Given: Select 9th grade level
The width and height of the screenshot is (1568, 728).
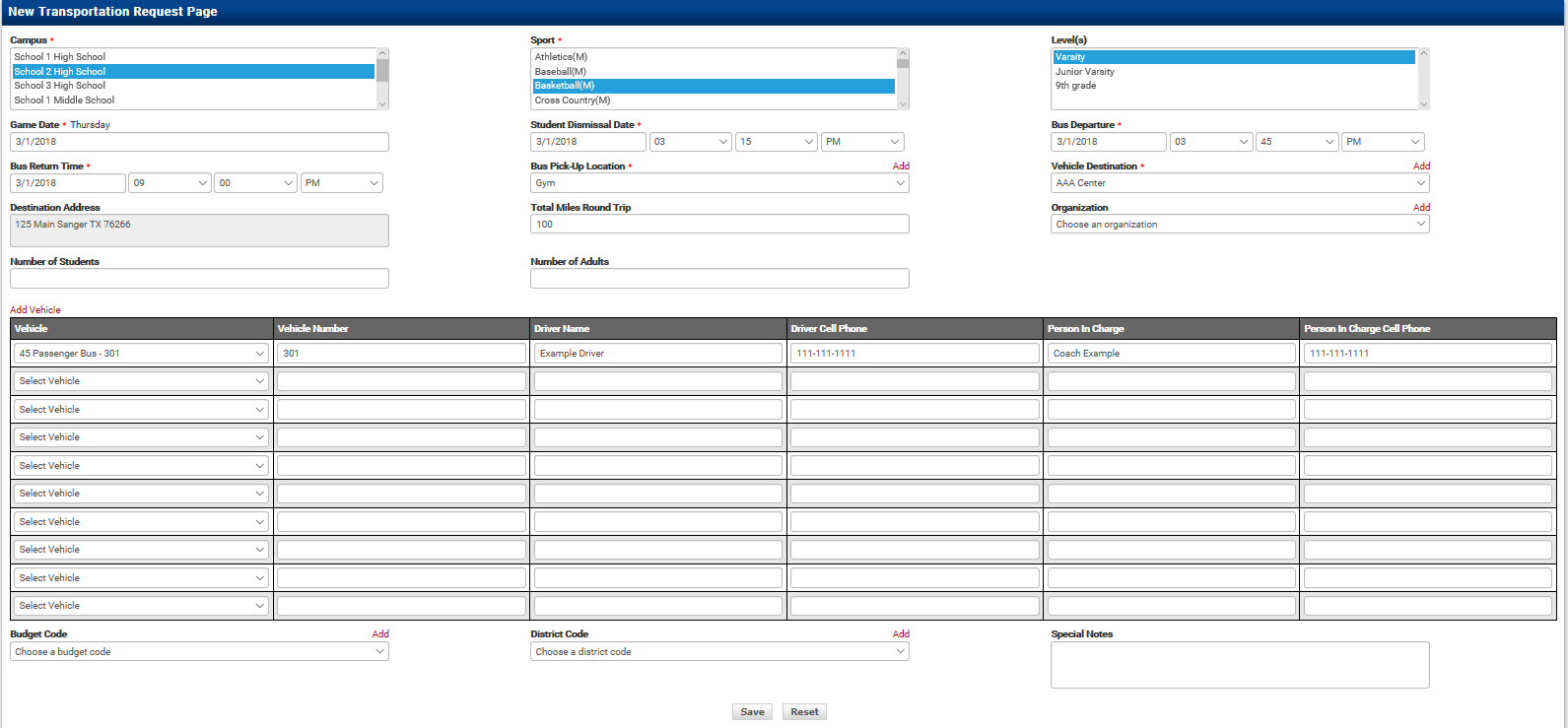Looking at the screenshot, I should click(x=1234, y=86).
